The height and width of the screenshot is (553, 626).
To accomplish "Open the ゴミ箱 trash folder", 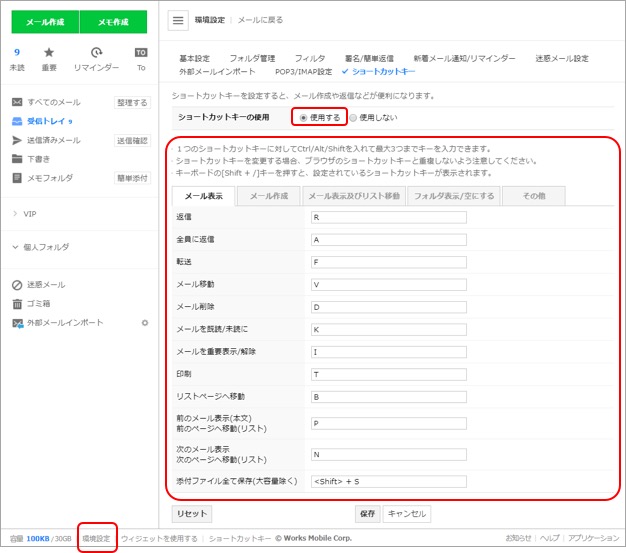I will (39, 304).
